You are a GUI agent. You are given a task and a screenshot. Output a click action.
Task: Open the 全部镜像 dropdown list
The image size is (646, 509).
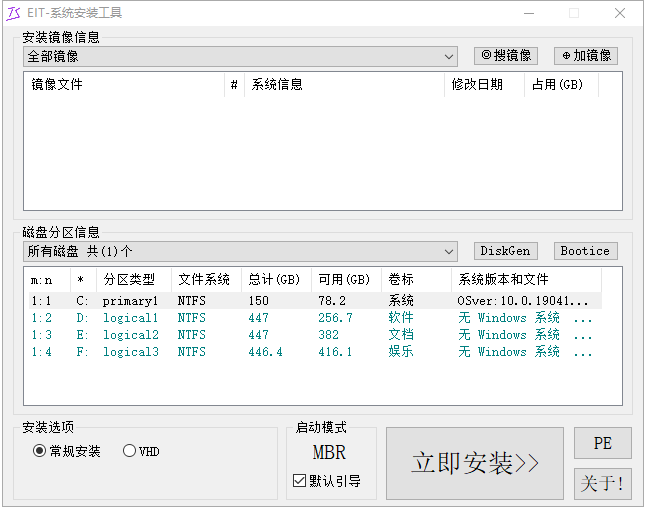coord(241,56)
